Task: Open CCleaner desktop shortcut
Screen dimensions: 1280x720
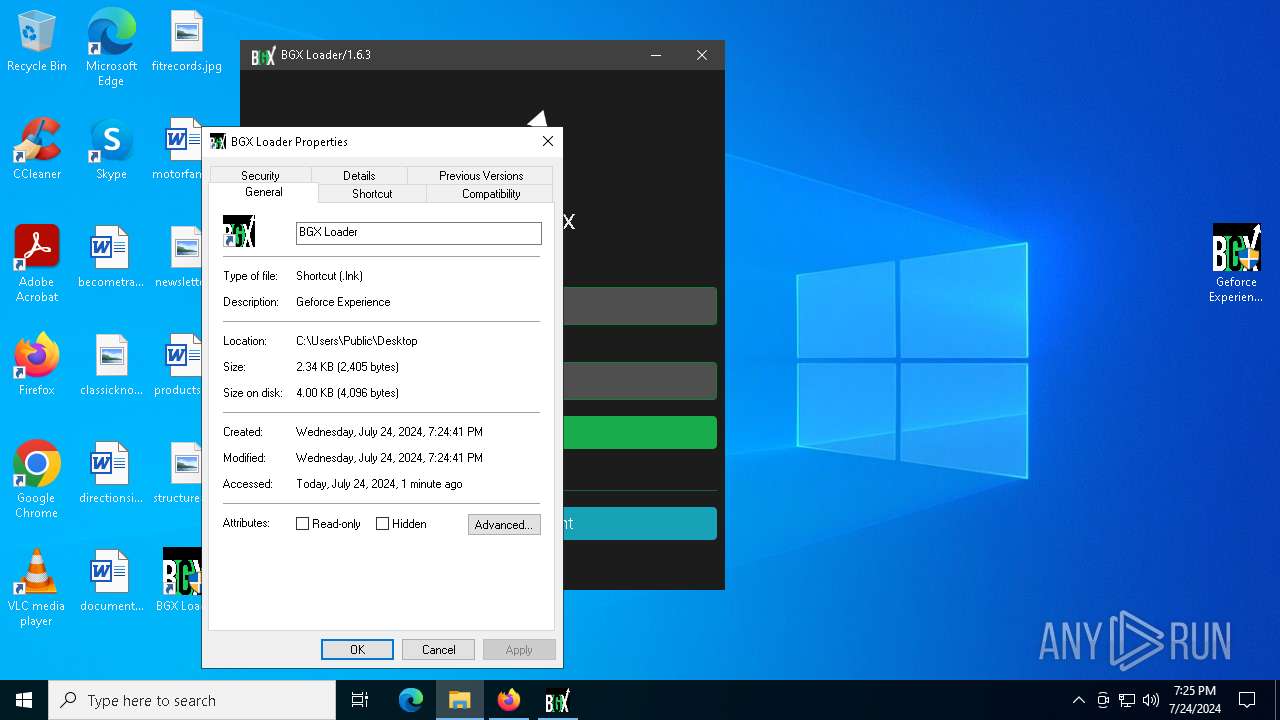Action: (x=37, y=149)
